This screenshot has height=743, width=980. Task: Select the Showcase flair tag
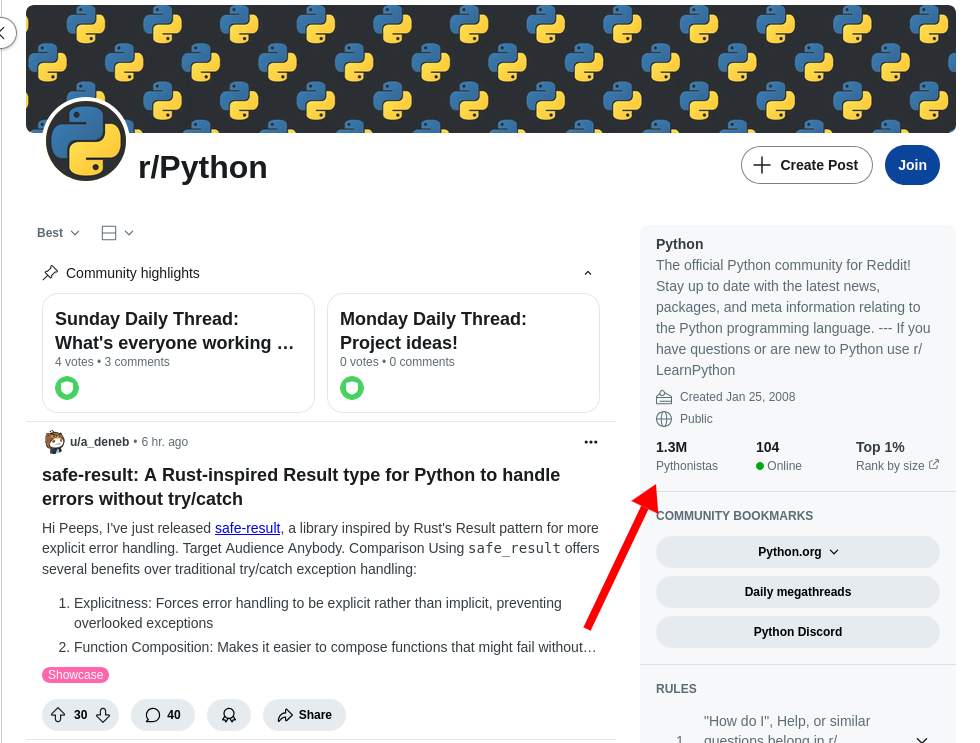tap(75, 674)
